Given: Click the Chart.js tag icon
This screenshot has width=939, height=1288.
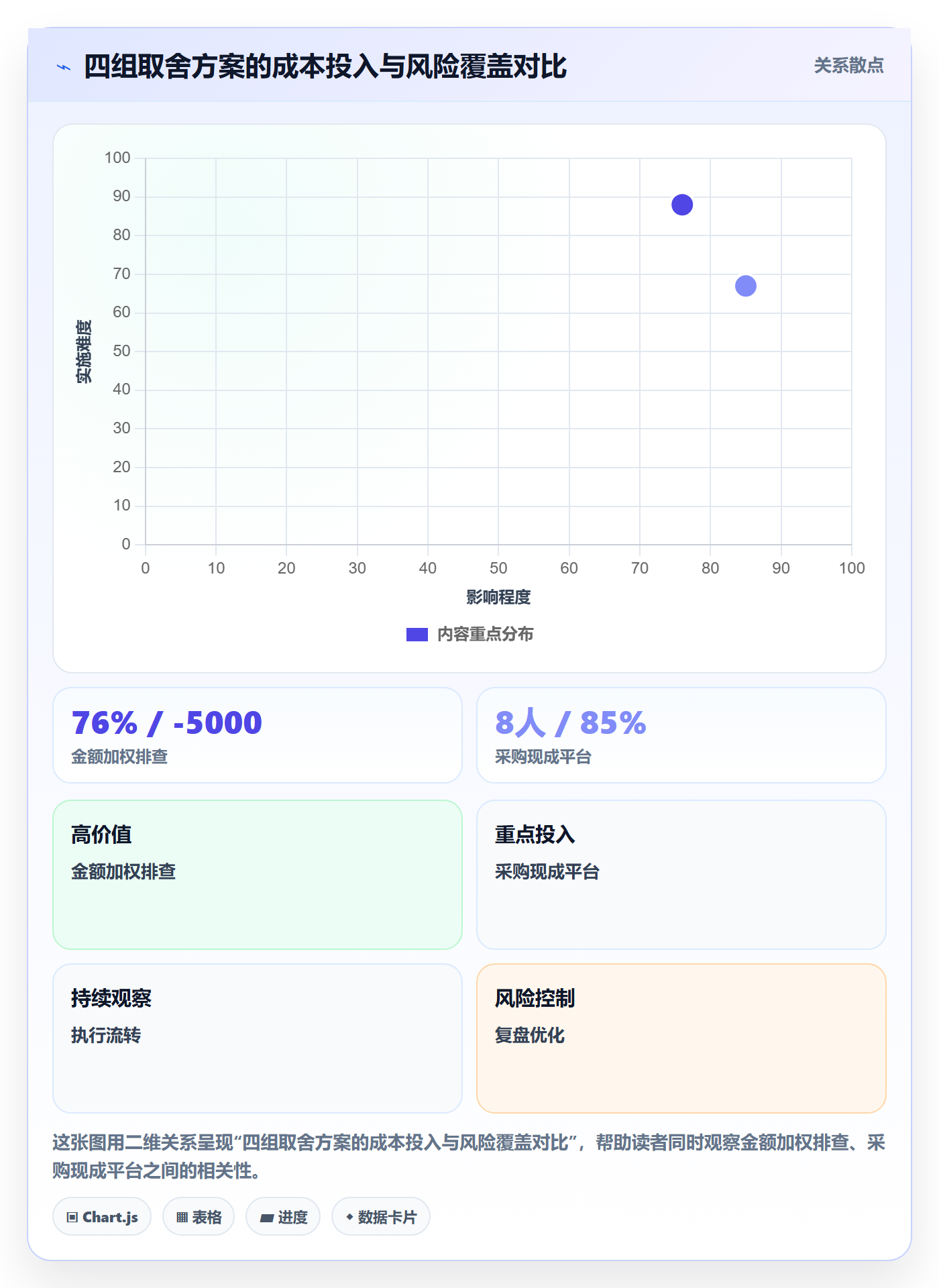Looking at the screenshot, I should coord(72,1217).
